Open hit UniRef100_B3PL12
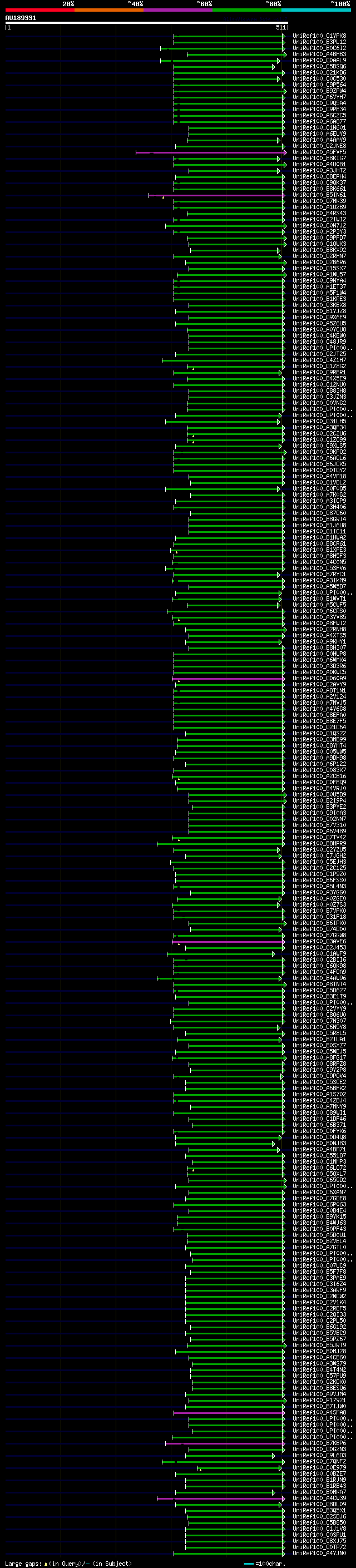Image resolution: width=356 pixels, height=1568 pixels. tap(319, 42)
